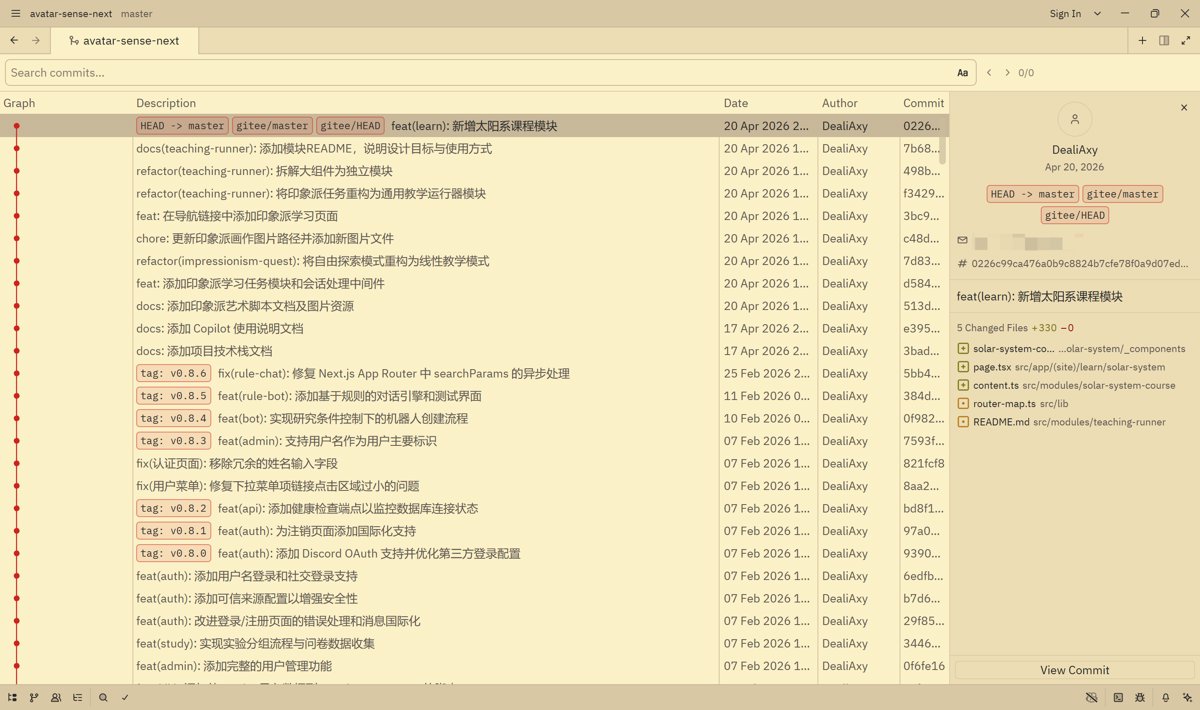Open the AI agent sparkle icon

pos(1186,697)
